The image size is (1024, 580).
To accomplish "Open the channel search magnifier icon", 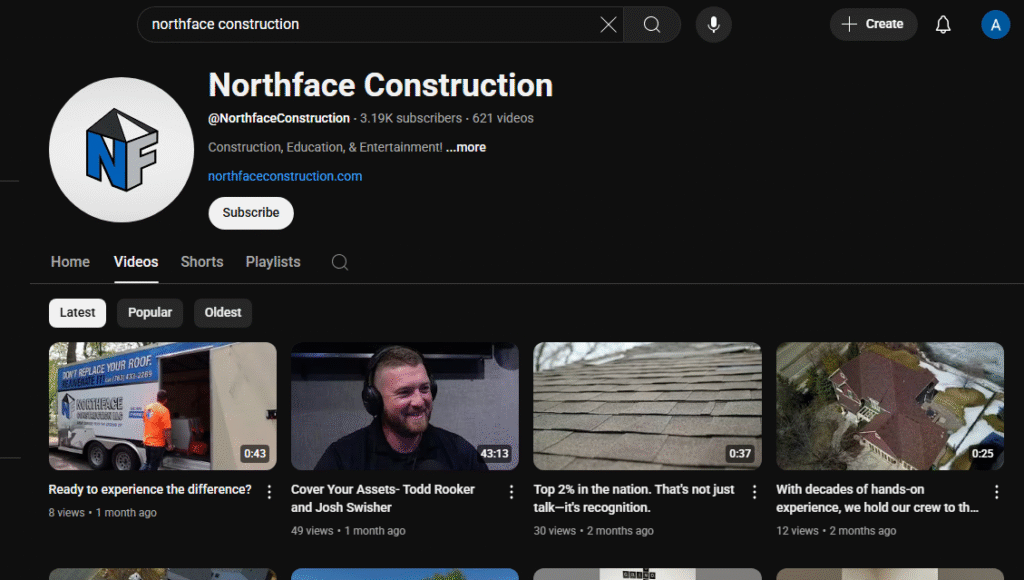I will (x=339, y=262).
